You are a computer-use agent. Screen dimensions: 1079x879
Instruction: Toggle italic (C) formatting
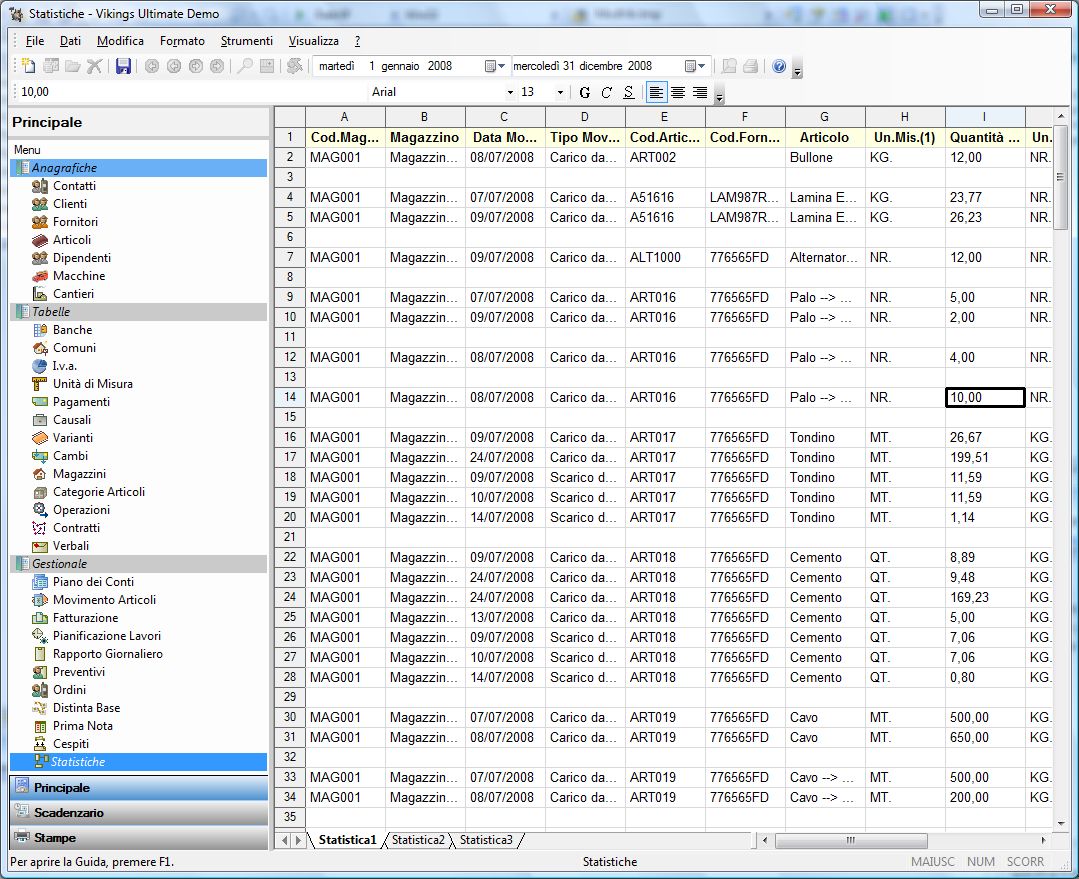pyautogui.click(x=606, y=92)
